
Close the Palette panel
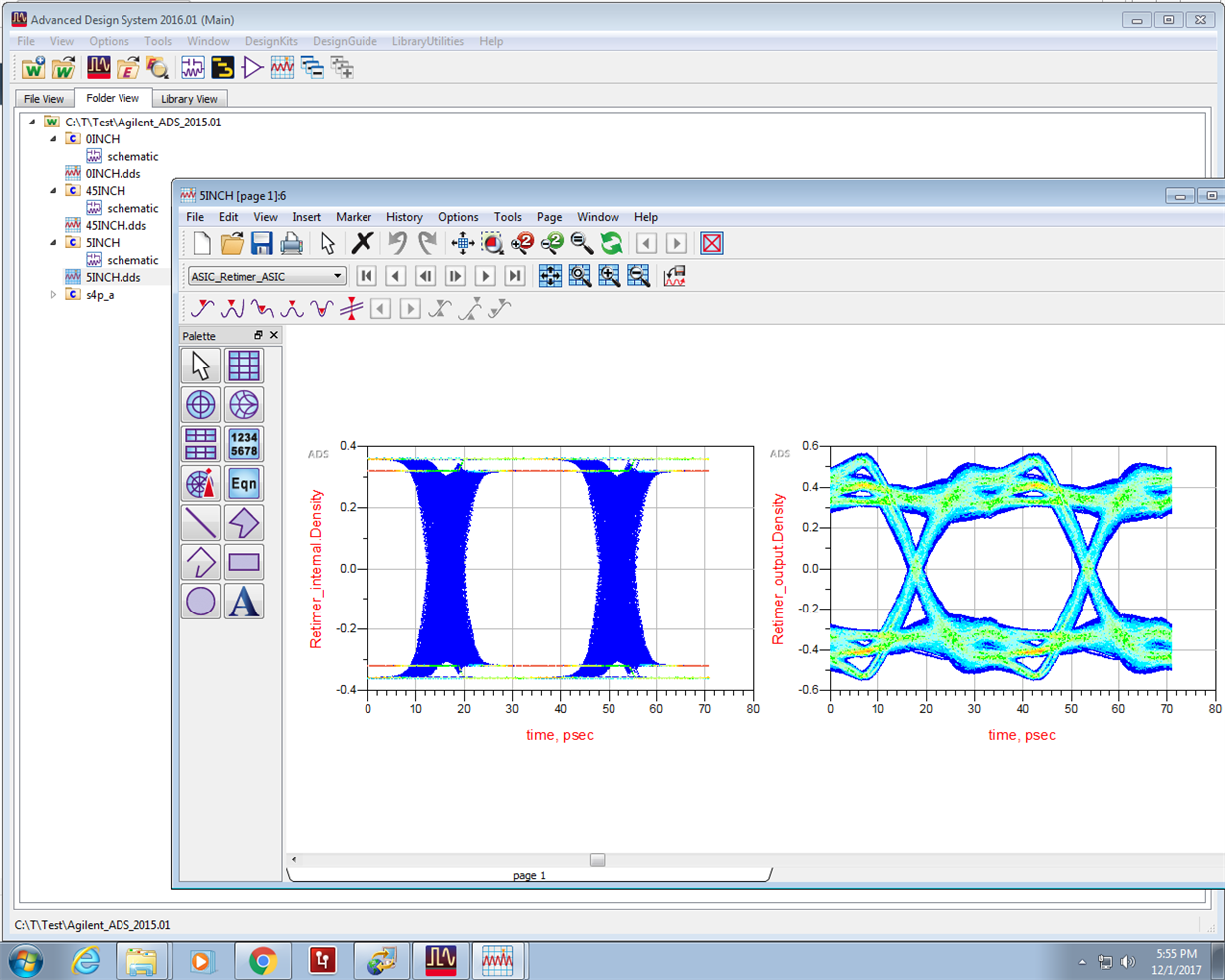click(x=274, y=336)
